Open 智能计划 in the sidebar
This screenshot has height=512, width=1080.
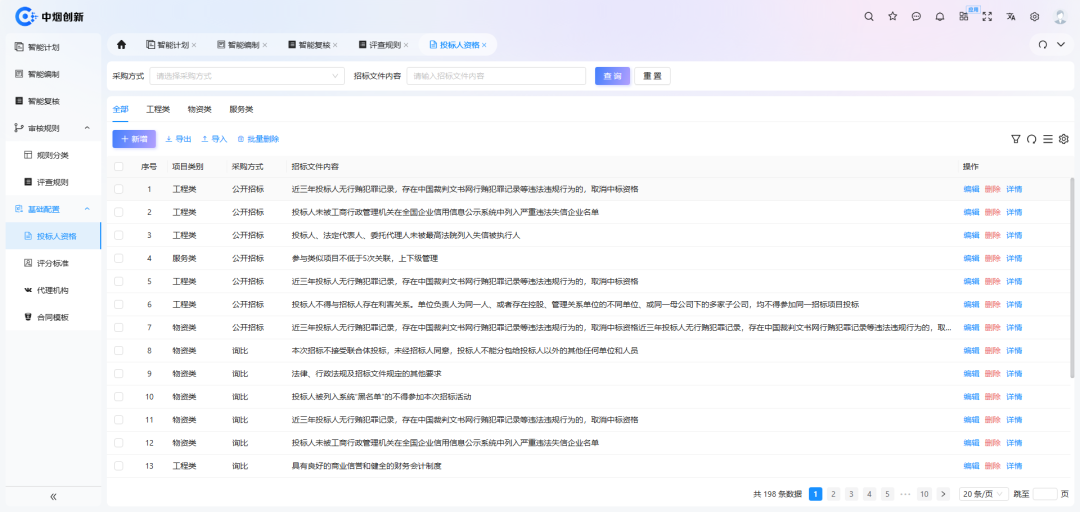[x=53, y=48]
